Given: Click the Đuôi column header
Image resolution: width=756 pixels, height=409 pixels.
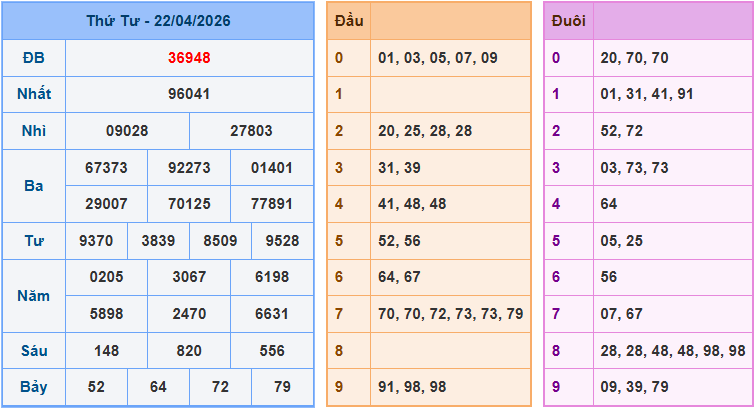Looking at the screenshot, I should [568, 21].
